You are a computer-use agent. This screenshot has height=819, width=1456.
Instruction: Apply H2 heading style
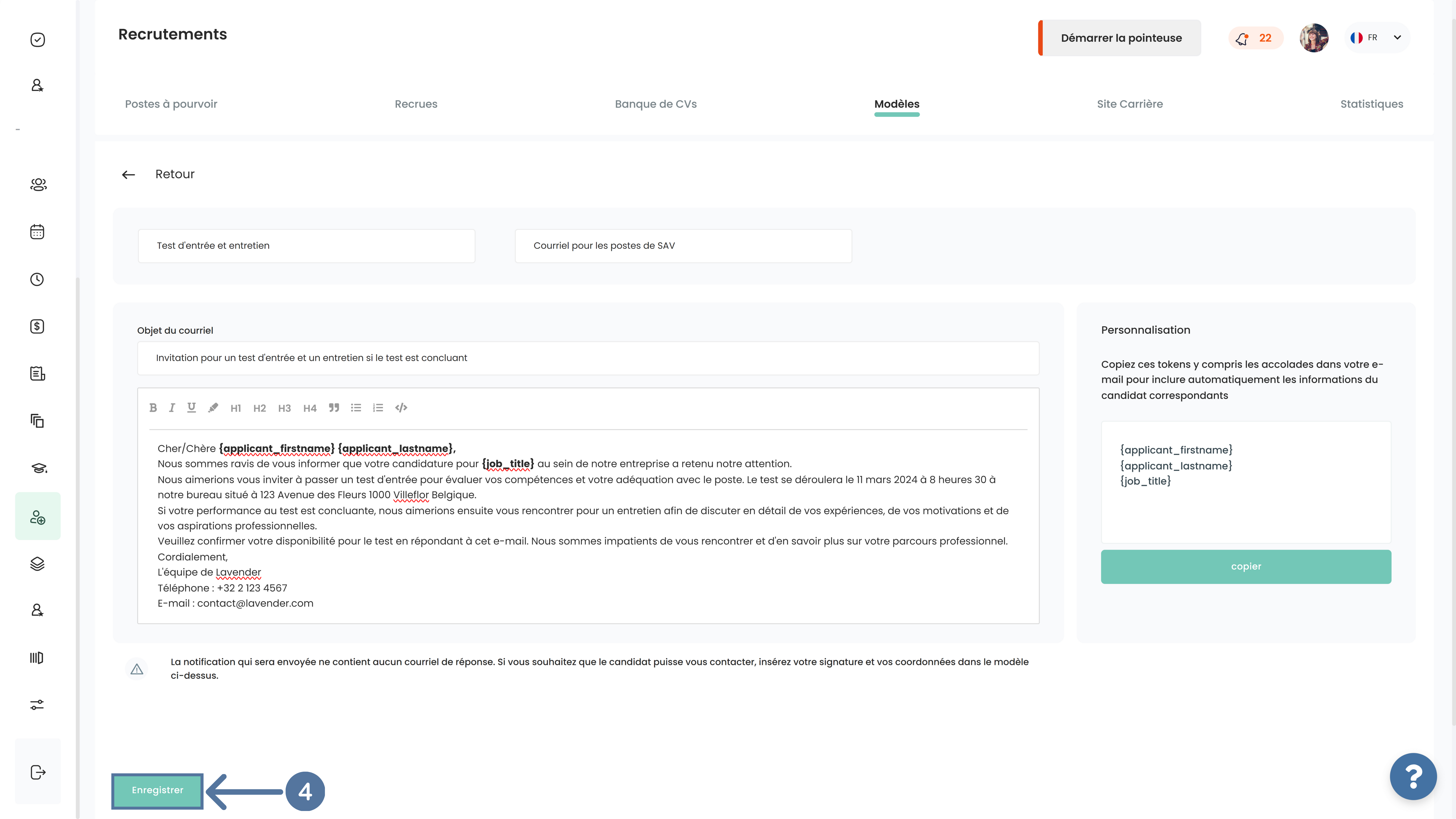[x=259, y=408]
